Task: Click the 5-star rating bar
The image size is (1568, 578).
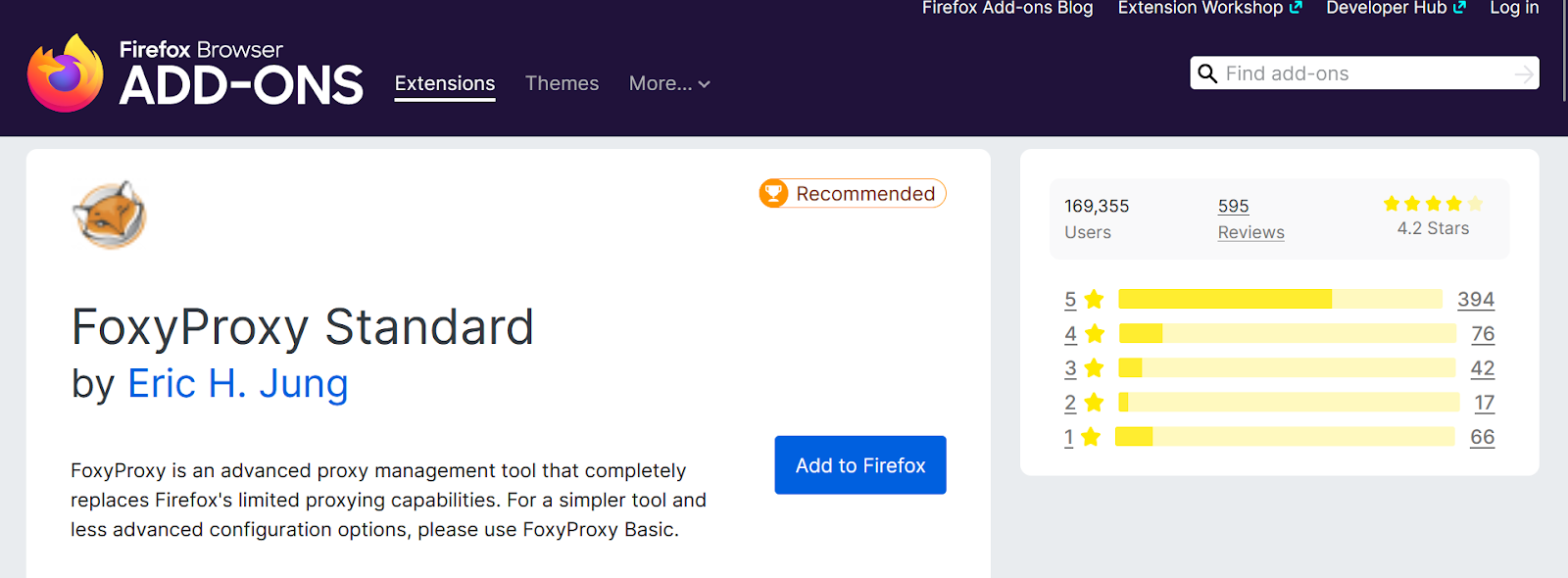Action: pos(1280,299)
